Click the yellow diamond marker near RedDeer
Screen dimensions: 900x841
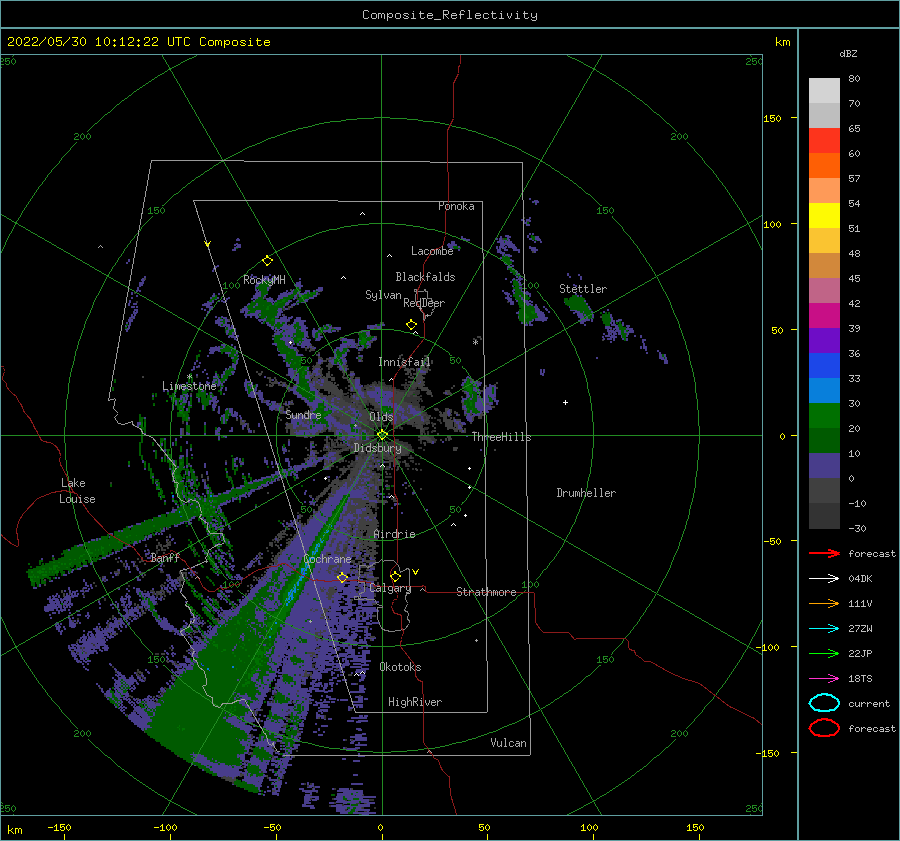pyautogui.click(x=411, y=325)
